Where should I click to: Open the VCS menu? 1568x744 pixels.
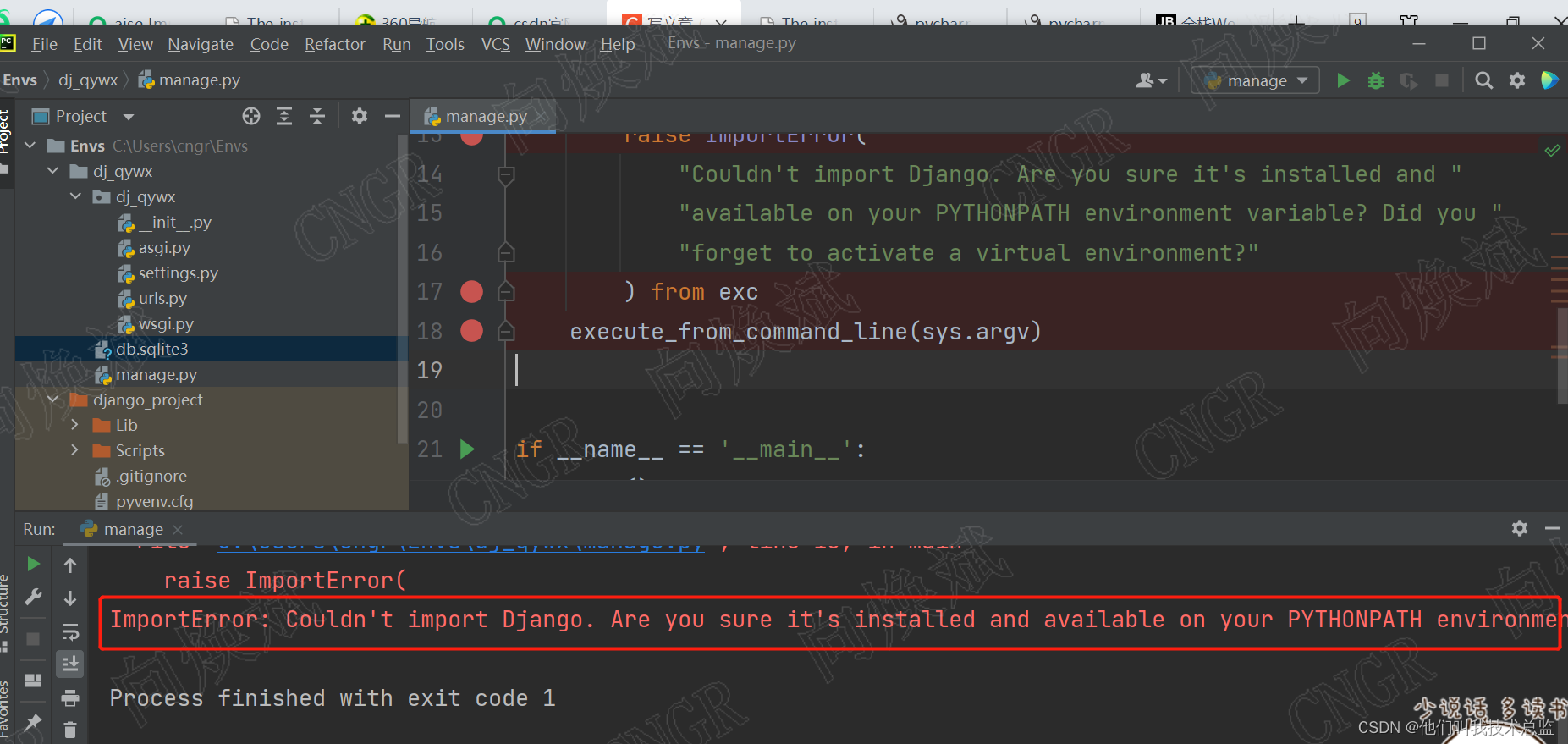496,44
